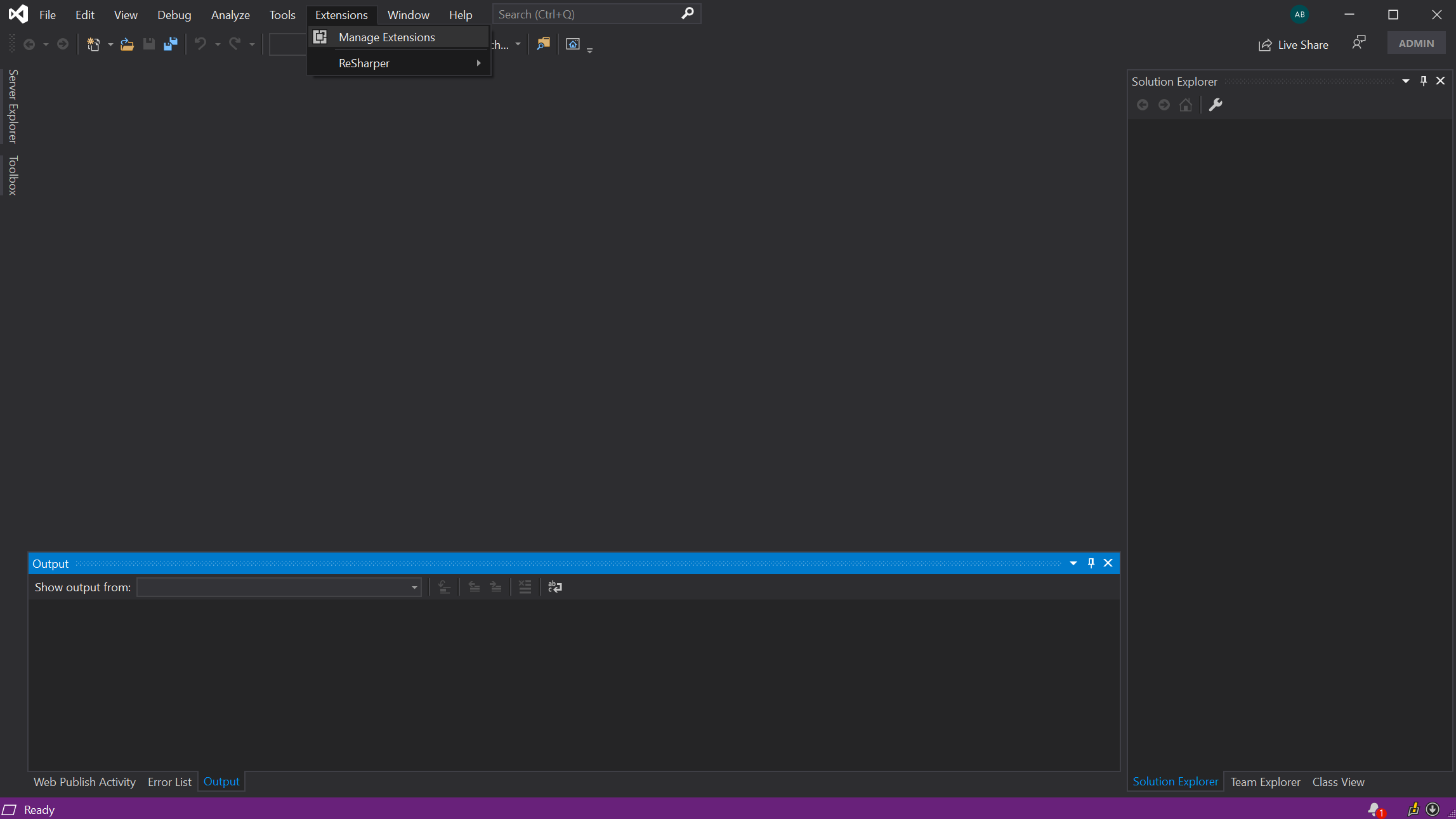Screen dimensions: 1456x819
Task: Toggle auto hide pin on Output panel
Action: (1091, 563)
